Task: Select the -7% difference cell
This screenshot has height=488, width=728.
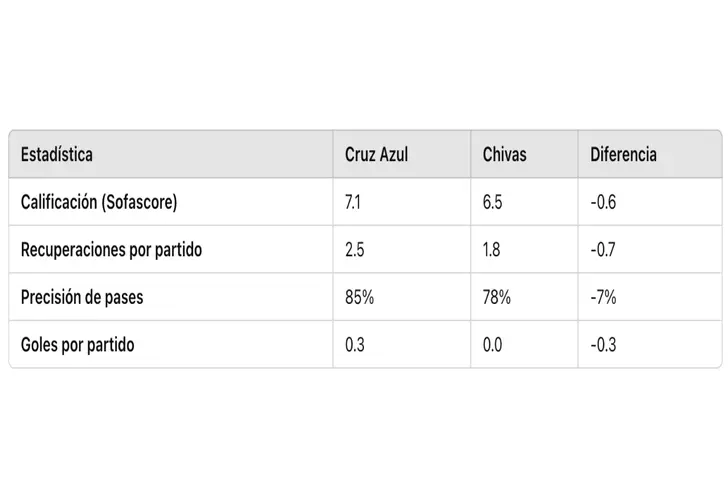Action: tap(603, 297)
